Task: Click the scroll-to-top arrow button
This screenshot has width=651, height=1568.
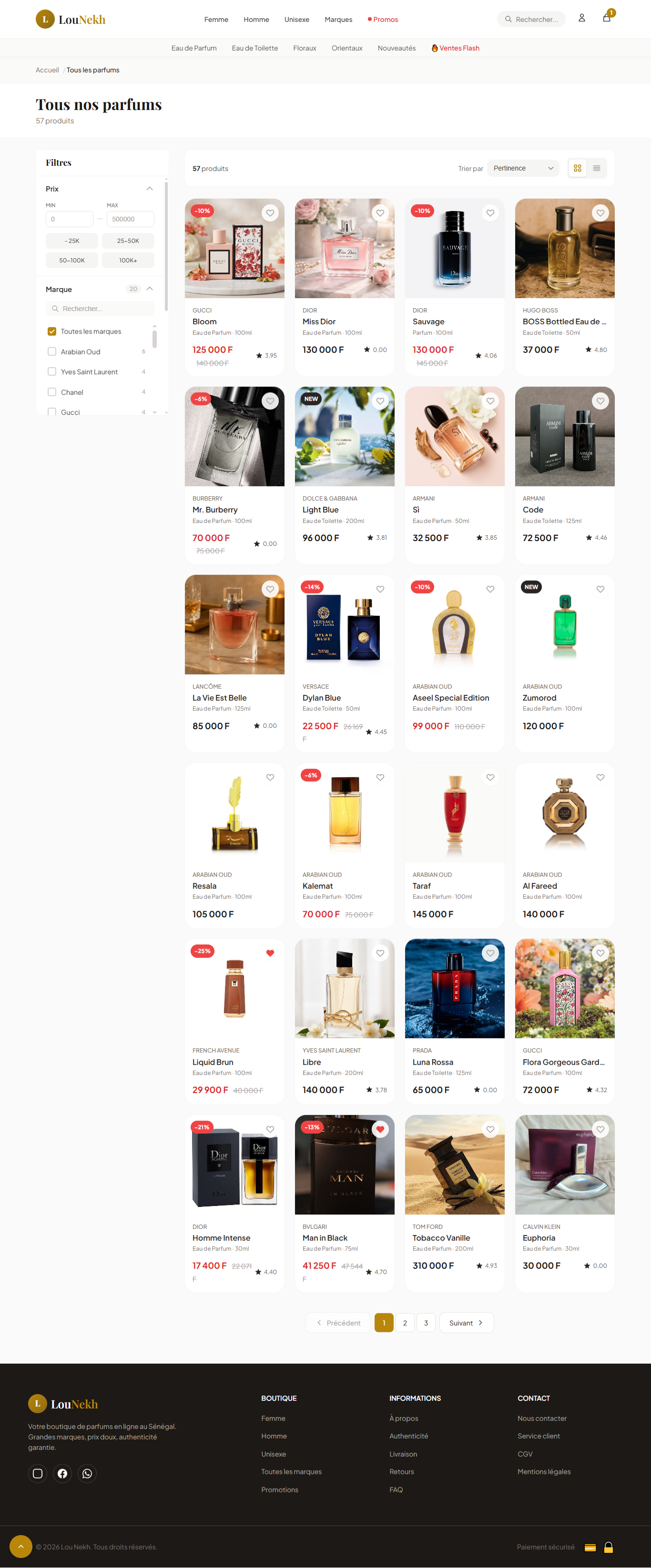Action: pos(20,1546)
